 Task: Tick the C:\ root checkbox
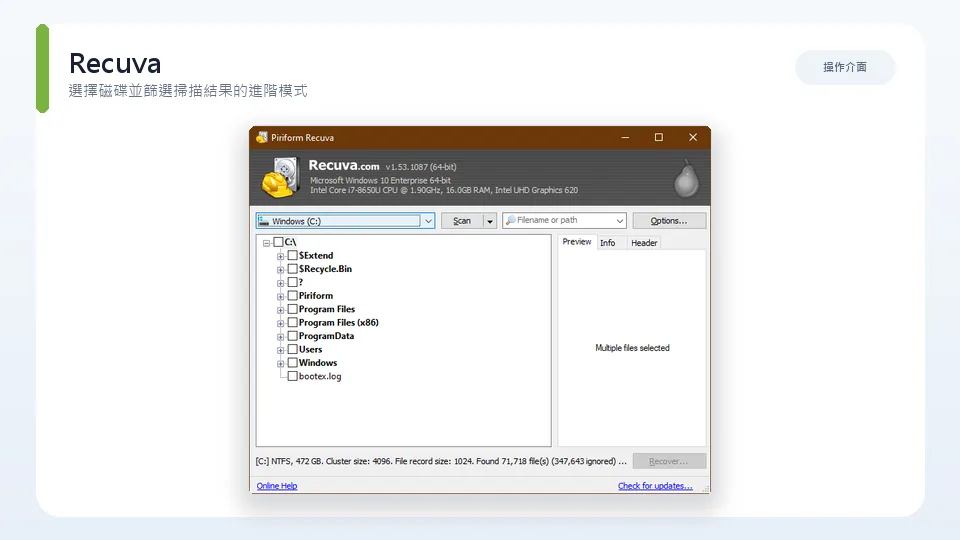click(x=279, y=242)
